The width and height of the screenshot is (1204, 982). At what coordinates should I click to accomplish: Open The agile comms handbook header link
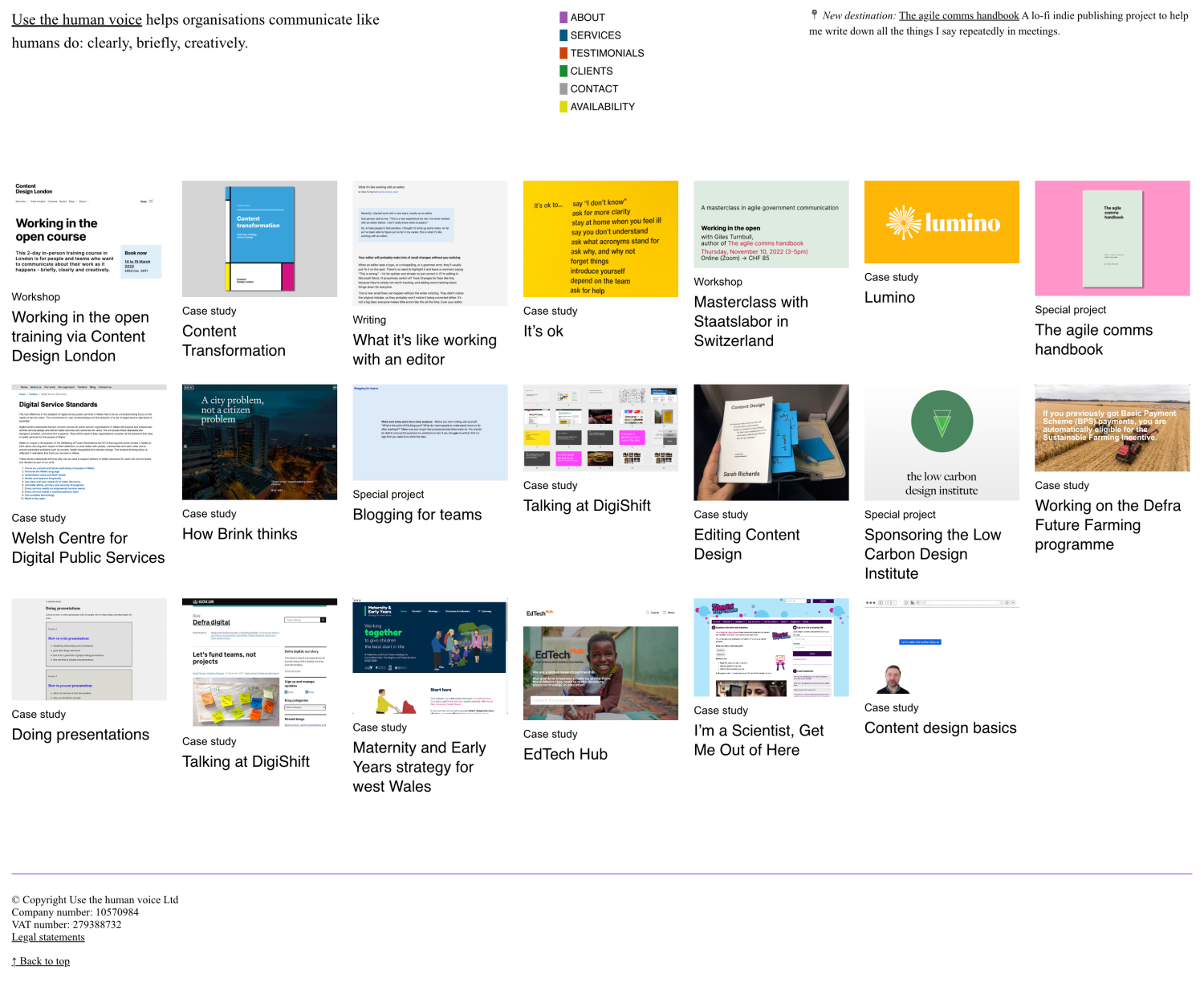coord(958,15)
